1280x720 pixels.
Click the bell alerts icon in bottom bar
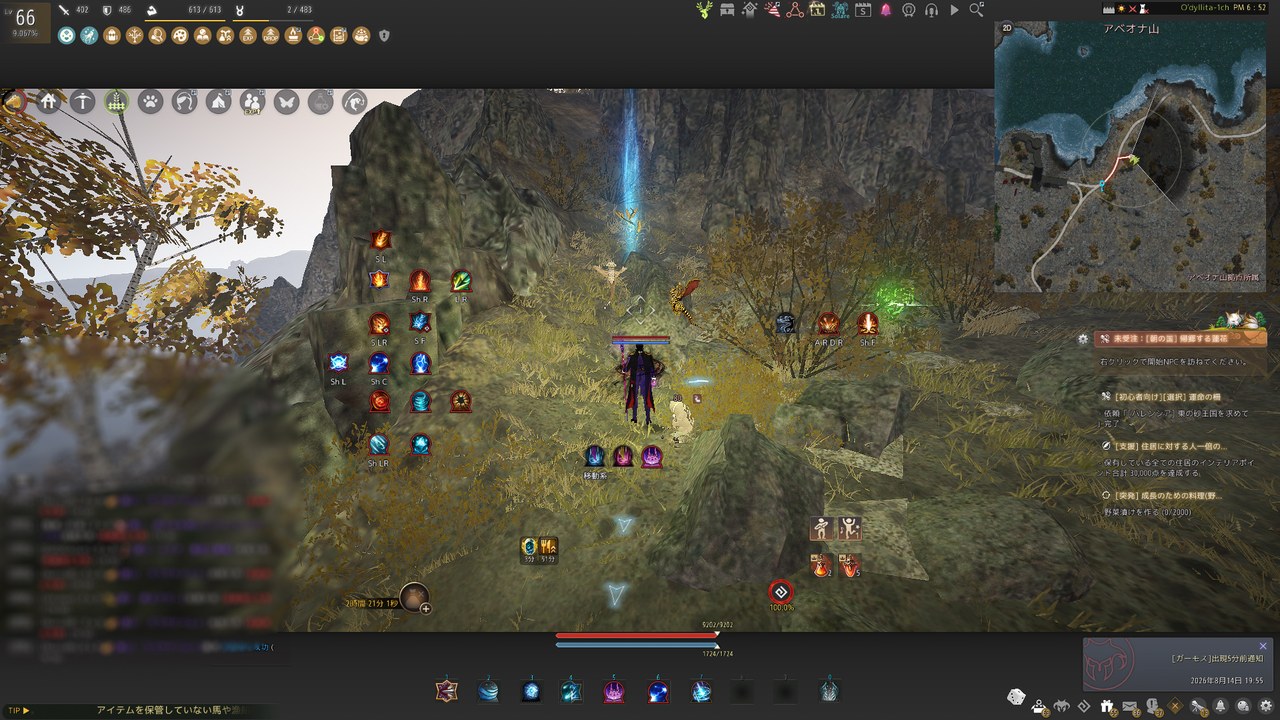(x=1220, y=706)
